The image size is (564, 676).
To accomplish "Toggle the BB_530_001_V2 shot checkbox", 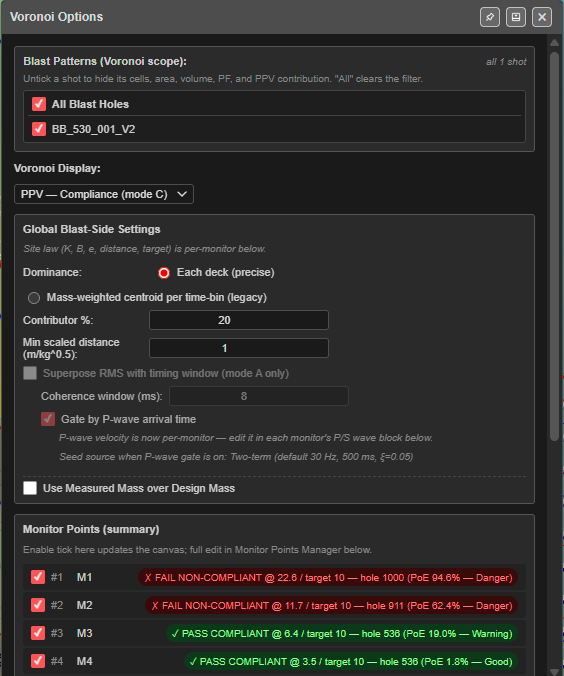I will click(39, 129).
